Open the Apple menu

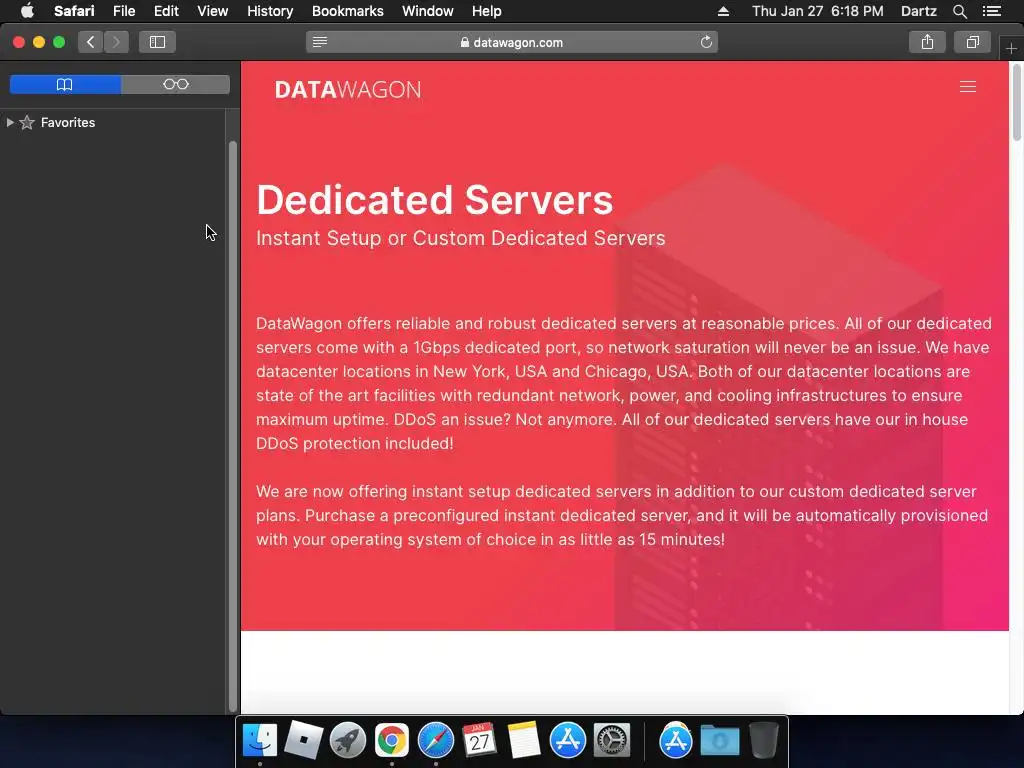[27, 11]
